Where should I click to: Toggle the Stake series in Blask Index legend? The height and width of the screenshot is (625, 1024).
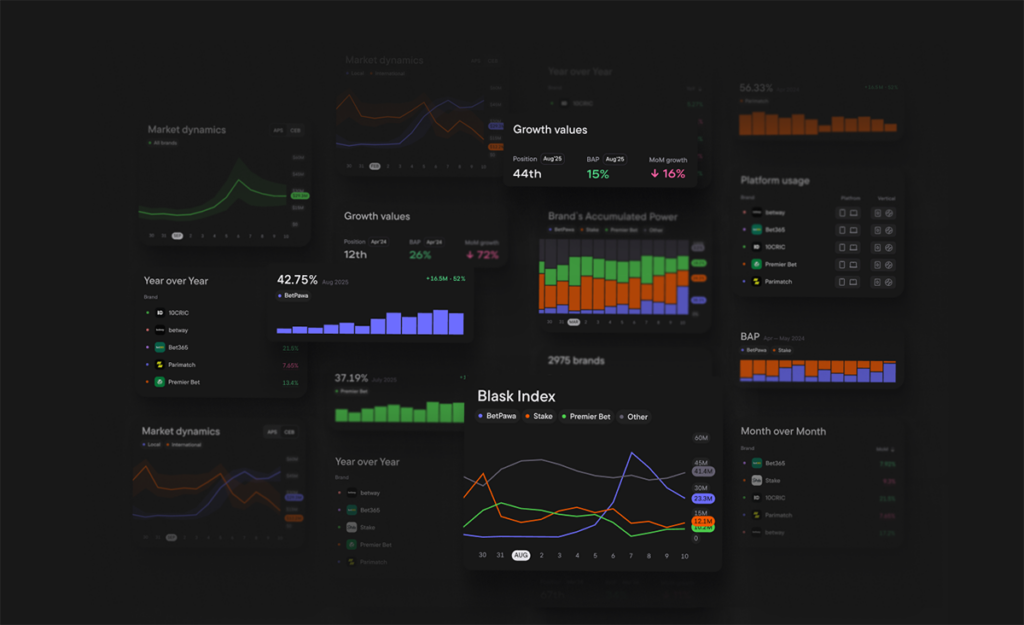coord(539,416)
